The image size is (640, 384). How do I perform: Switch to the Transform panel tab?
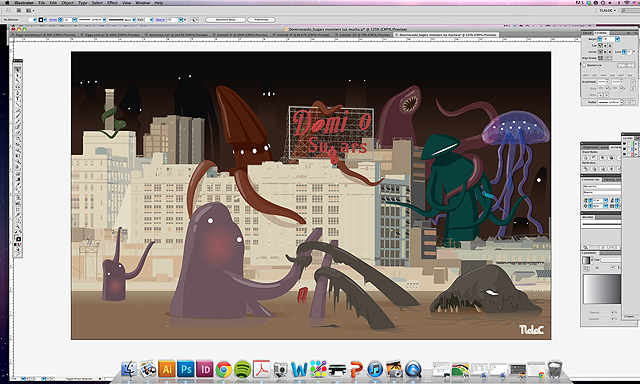pyautogui.click(x=590, y=147)
